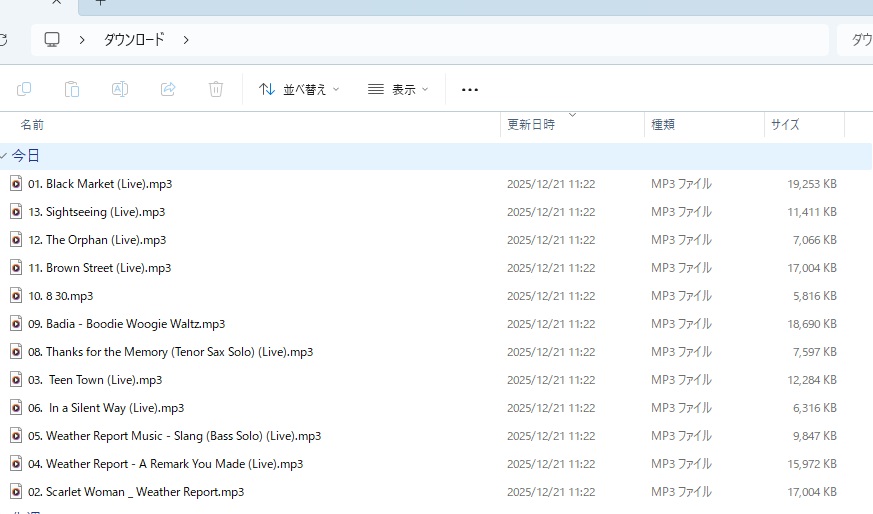
Task: Click the サイズ column header
Action: (x=785, y=125)
